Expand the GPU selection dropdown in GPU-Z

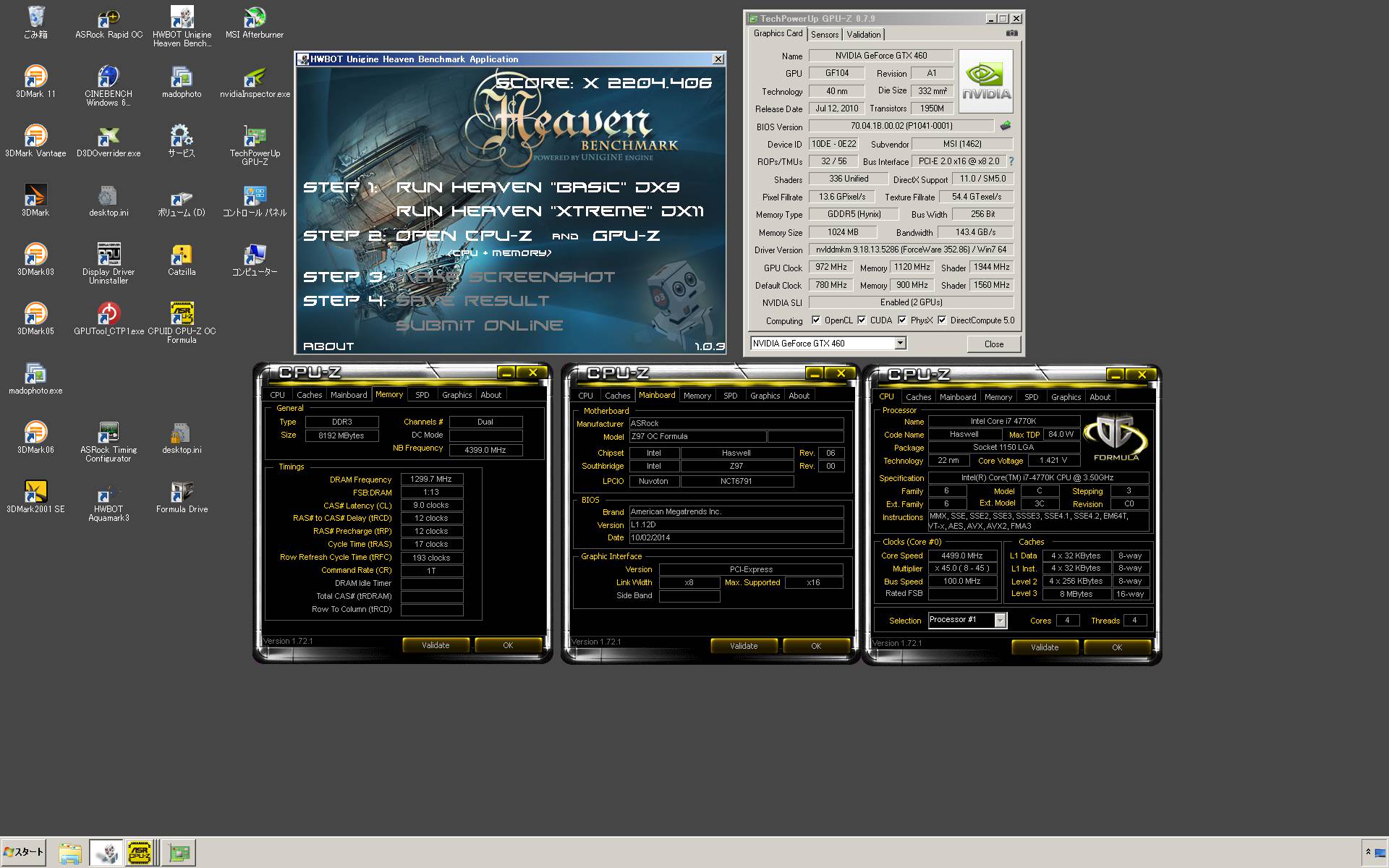(x=900, y=344)
